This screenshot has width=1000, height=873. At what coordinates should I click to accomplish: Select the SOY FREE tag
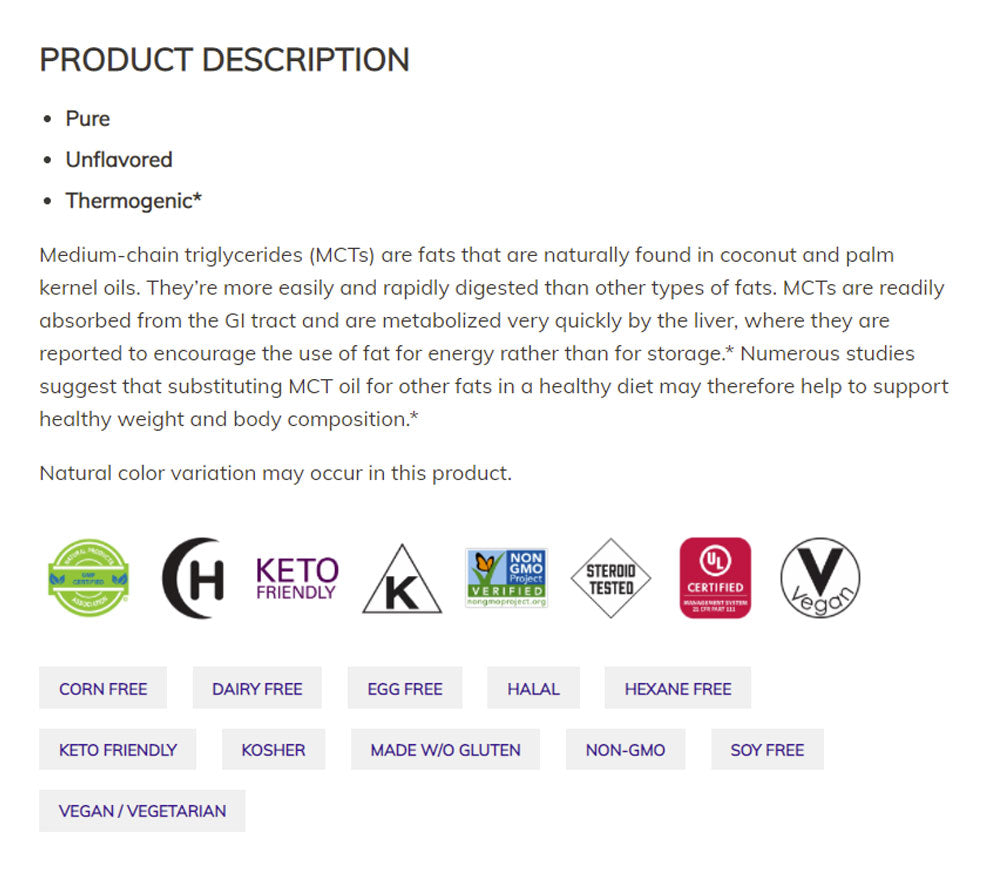[x=767, y=749]
